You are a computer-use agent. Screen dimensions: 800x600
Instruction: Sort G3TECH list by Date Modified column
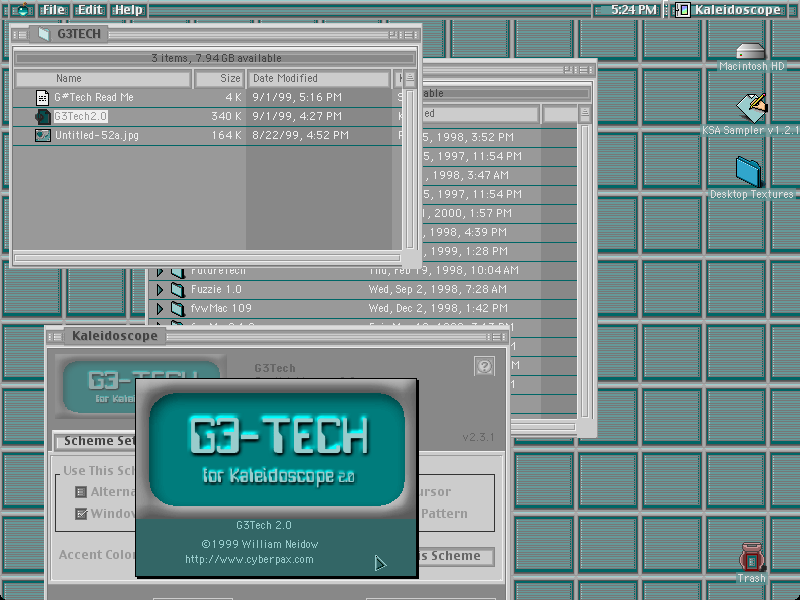319,79
